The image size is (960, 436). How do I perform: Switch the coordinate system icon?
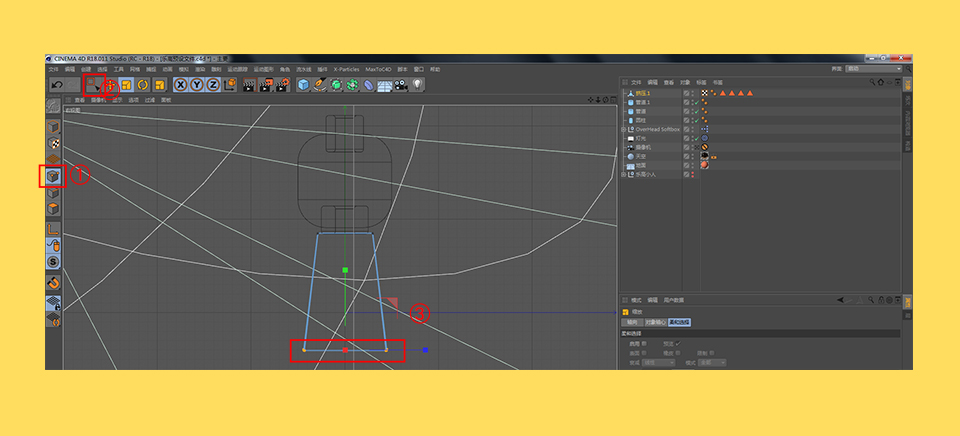pos(230,85)
